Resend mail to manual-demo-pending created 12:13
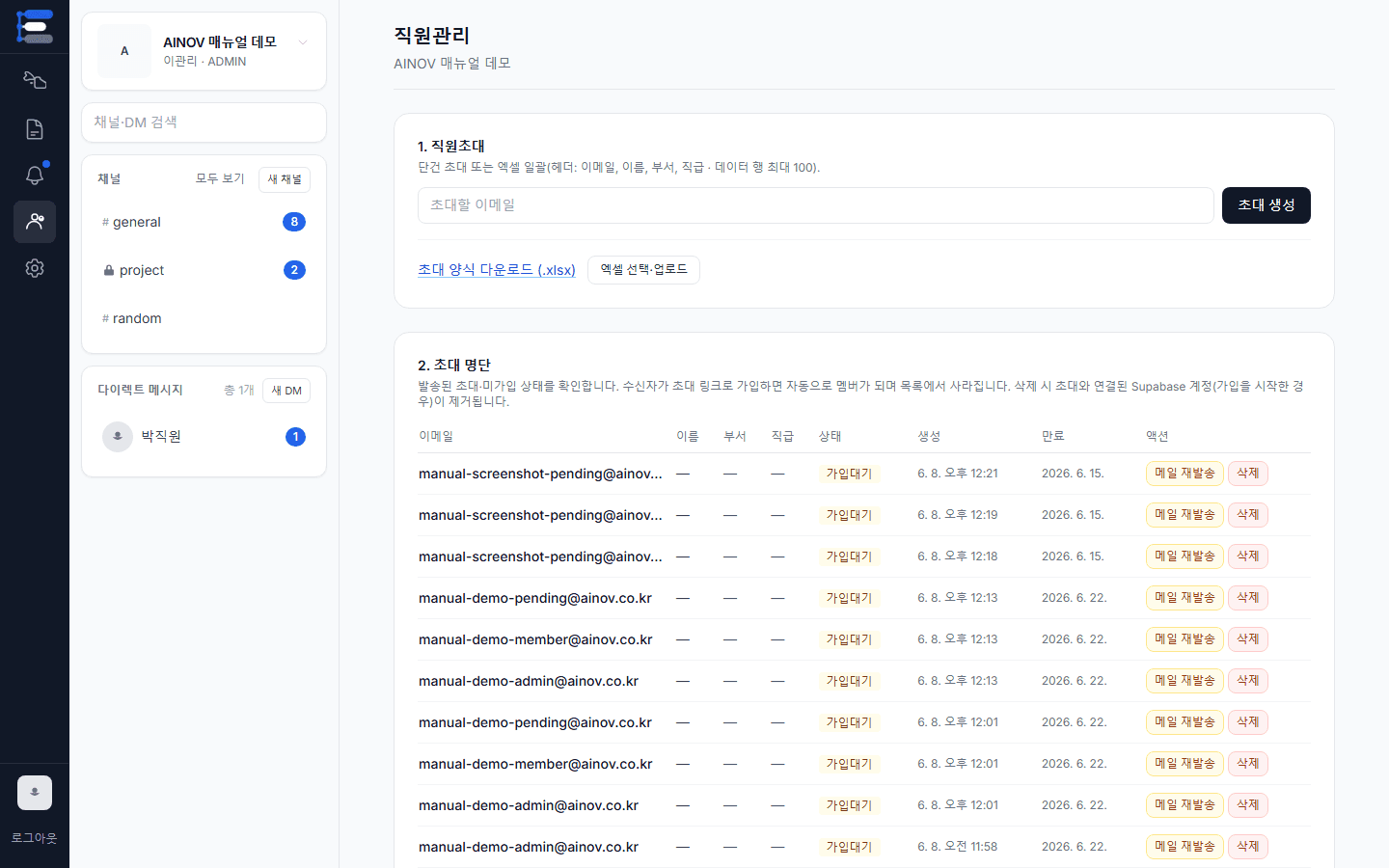 click(x=1185, y=598)
